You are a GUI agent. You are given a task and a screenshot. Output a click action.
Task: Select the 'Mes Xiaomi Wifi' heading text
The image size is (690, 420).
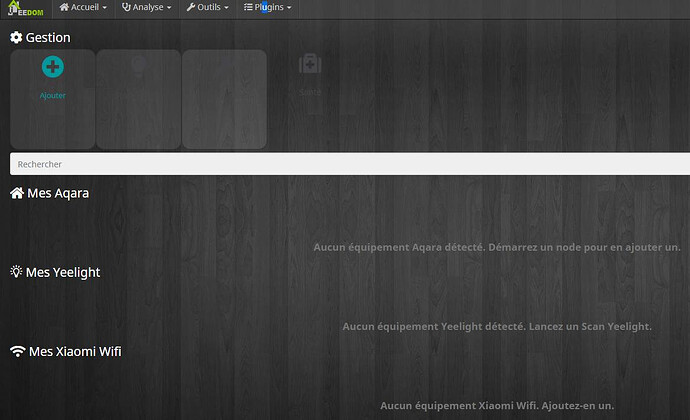[x=75, y=351]
